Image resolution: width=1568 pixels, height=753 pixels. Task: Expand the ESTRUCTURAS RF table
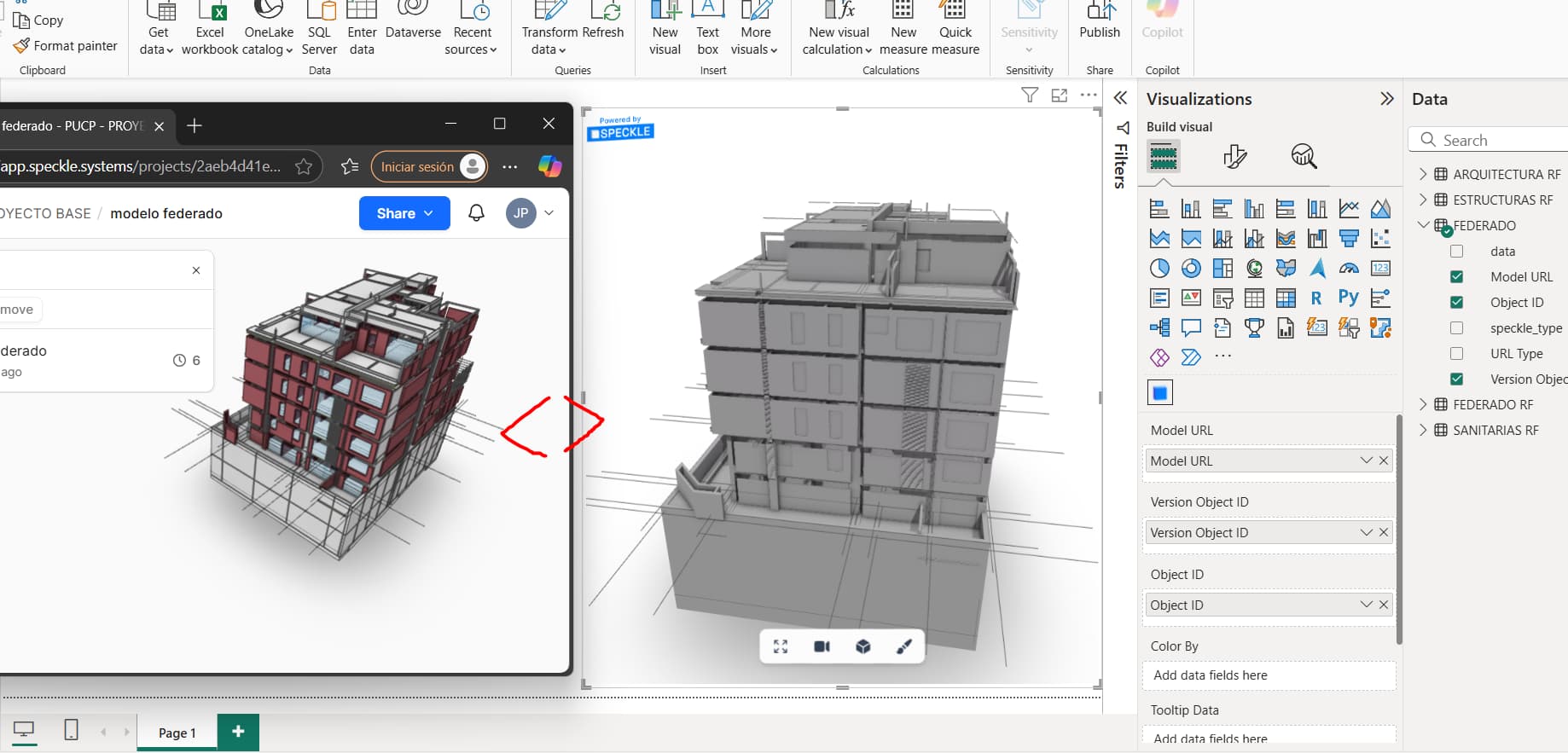[x=1422, y=200]
